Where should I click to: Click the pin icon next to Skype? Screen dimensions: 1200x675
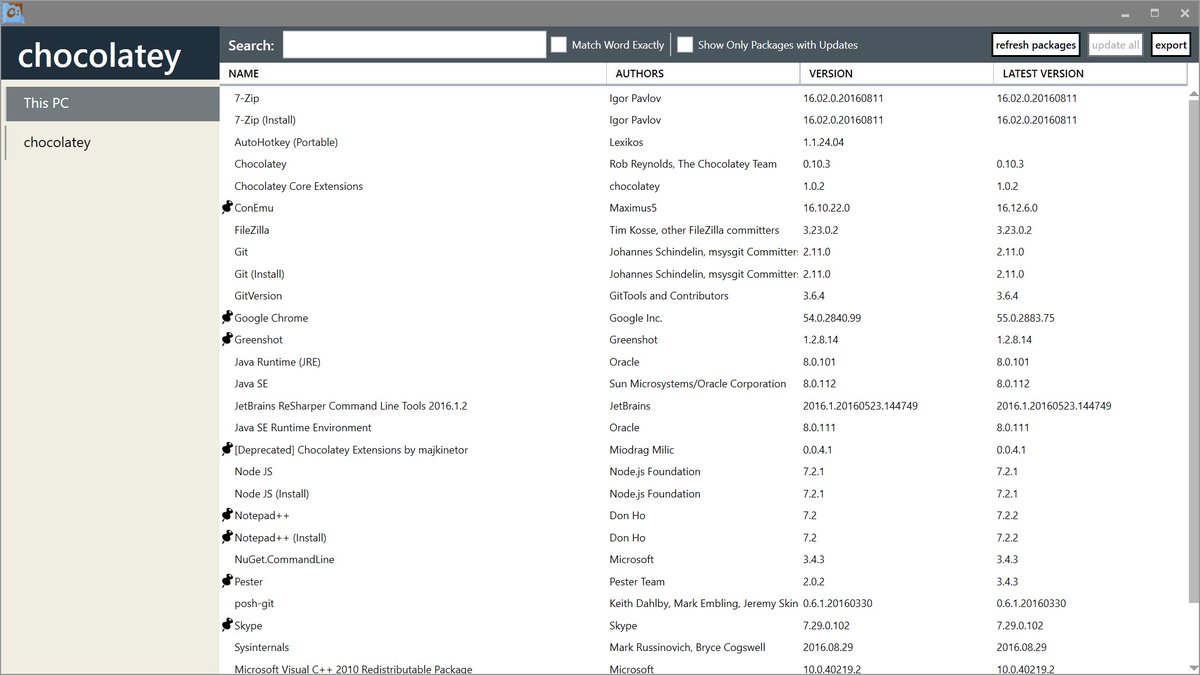(227, 626)
